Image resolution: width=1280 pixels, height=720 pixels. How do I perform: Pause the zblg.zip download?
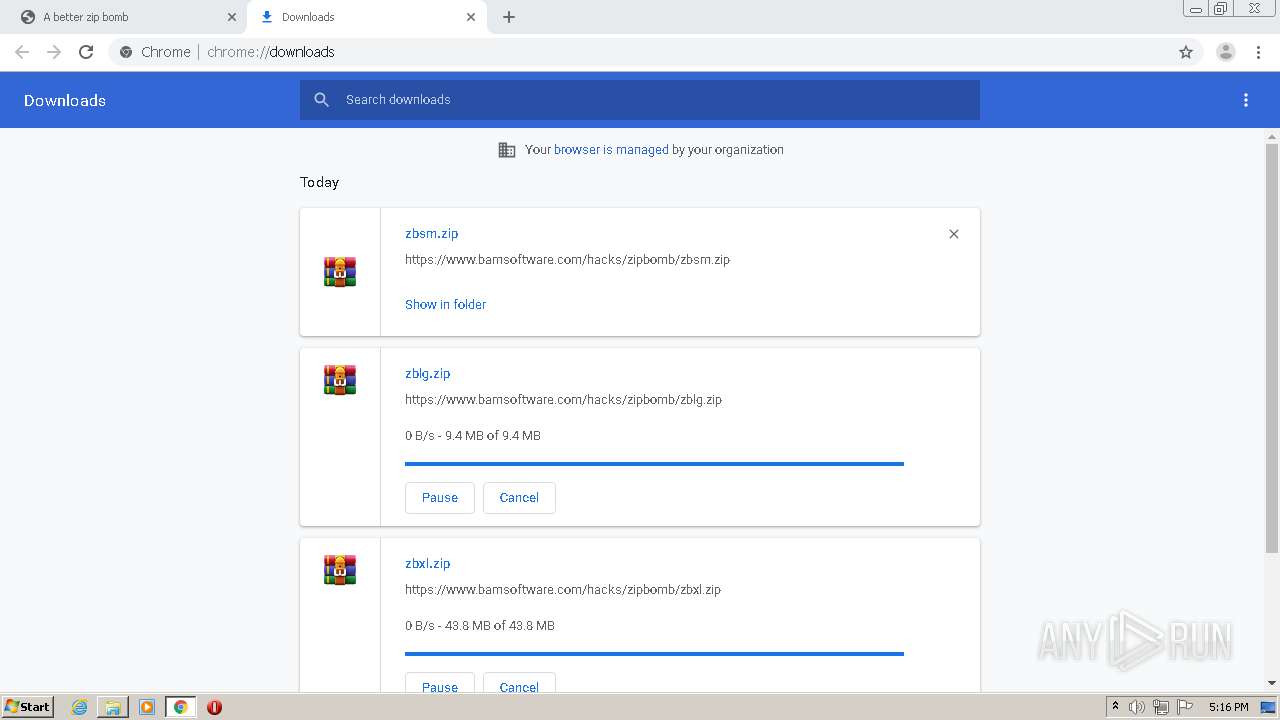[x=440, y=498]
